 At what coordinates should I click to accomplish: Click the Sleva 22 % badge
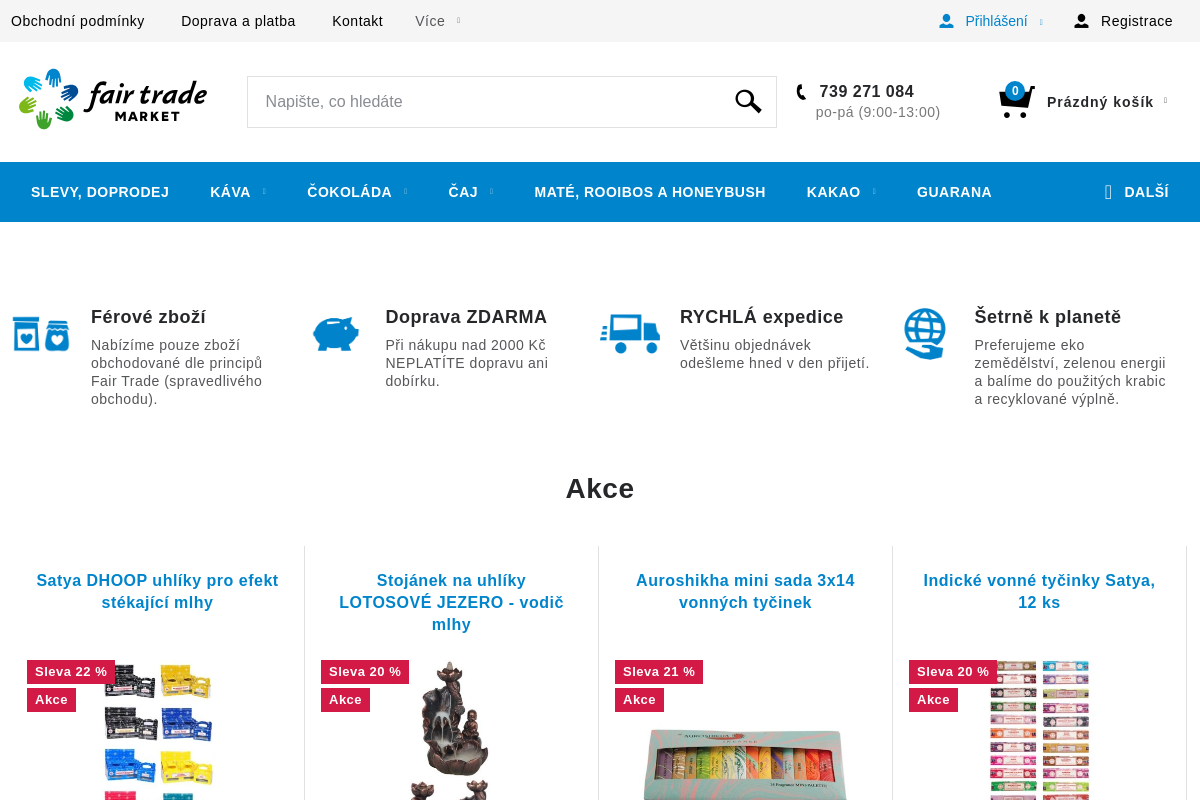[x=71, y=672]
